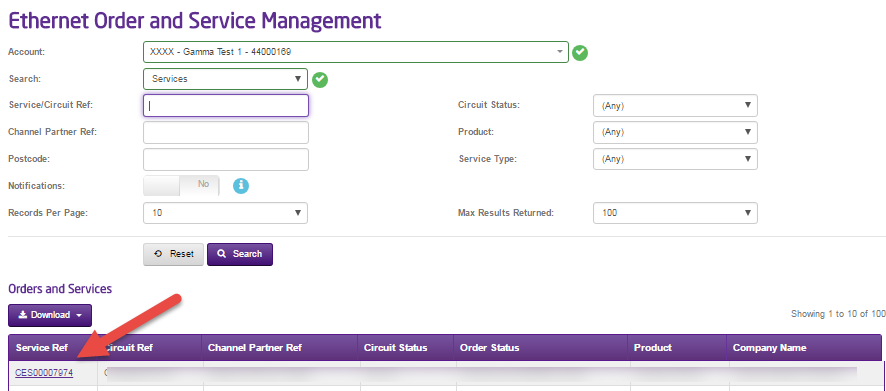Viewport: 886px width, 391px height.
Task: Open the Download dropdown button
Action: [50, 315]
